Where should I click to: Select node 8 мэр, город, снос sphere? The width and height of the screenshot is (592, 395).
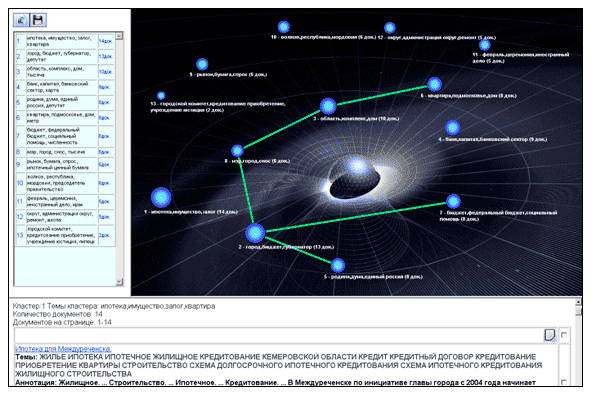(x=237, y=151)
